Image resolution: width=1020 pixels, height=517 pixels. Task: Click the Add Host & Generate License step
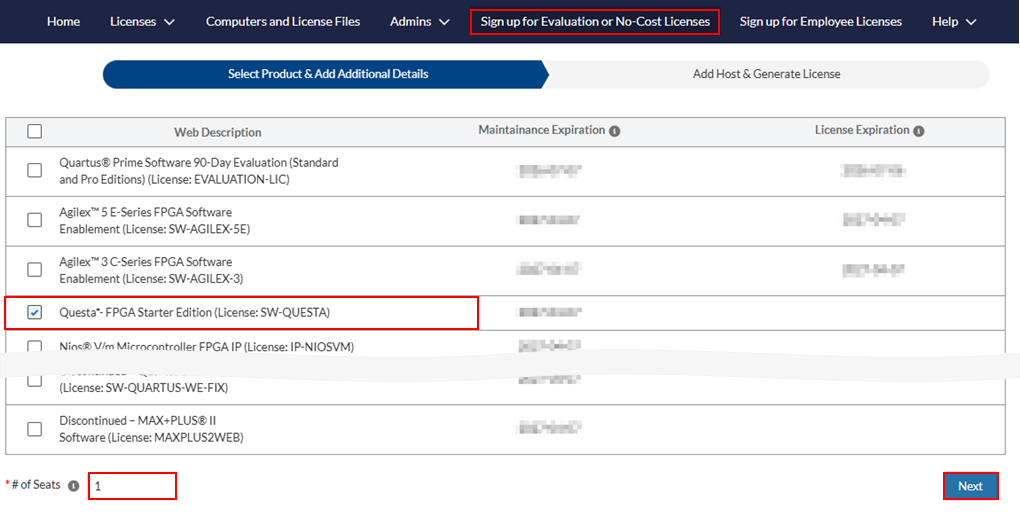[766, 74]
